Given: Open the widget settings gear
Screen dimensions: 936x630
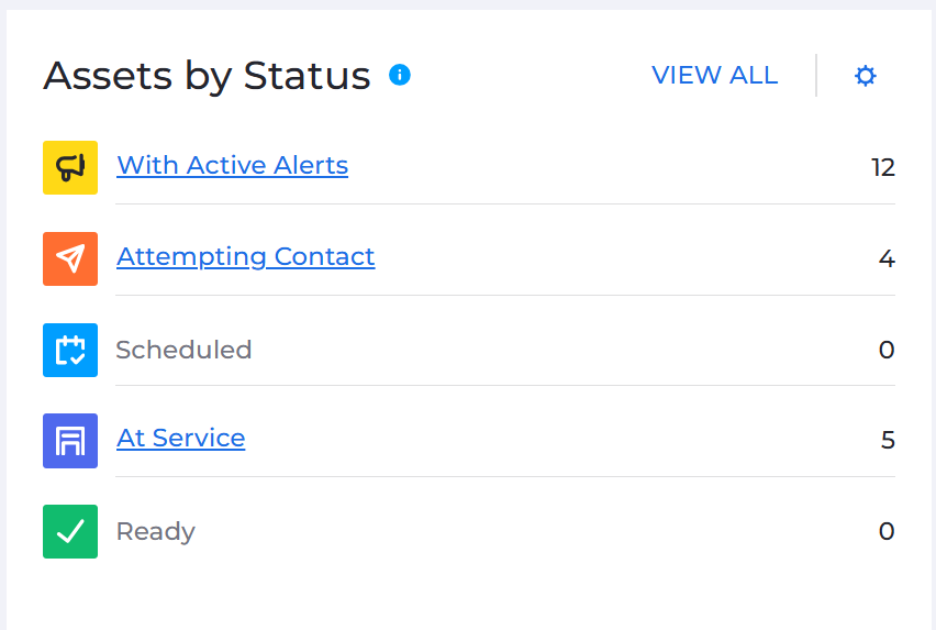Looking at the screenshot, I should [x=864, y=75].
